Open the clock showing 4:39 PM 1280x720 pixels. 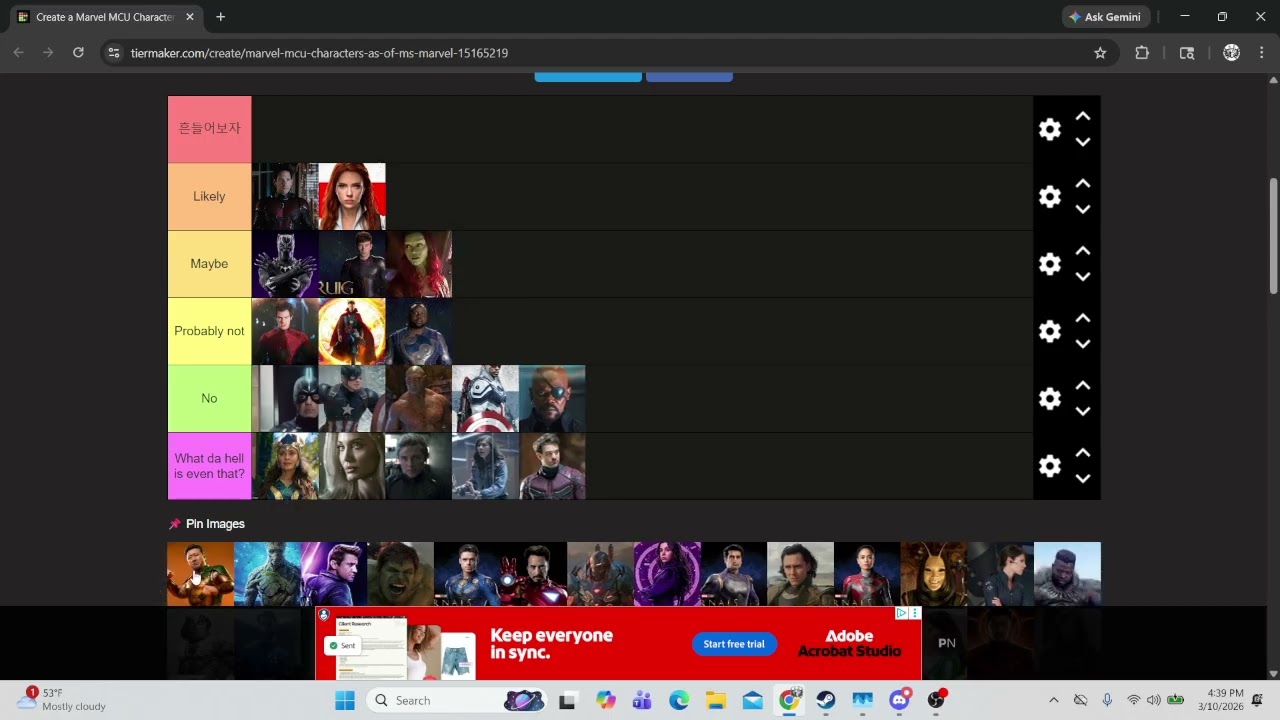click(x=1225, y=700)
